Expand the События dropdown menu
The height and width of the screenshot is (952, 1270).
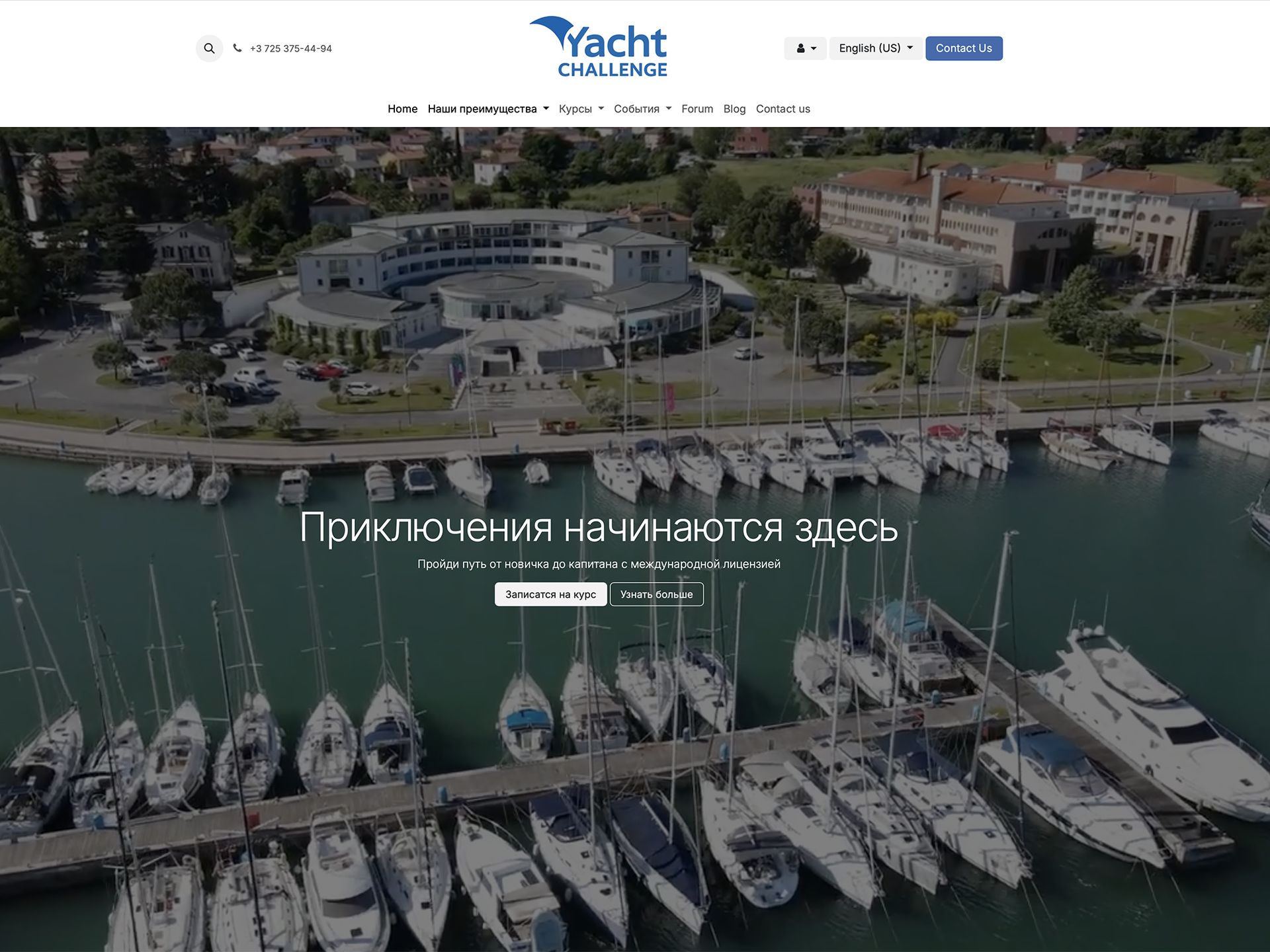coord(642,109)
